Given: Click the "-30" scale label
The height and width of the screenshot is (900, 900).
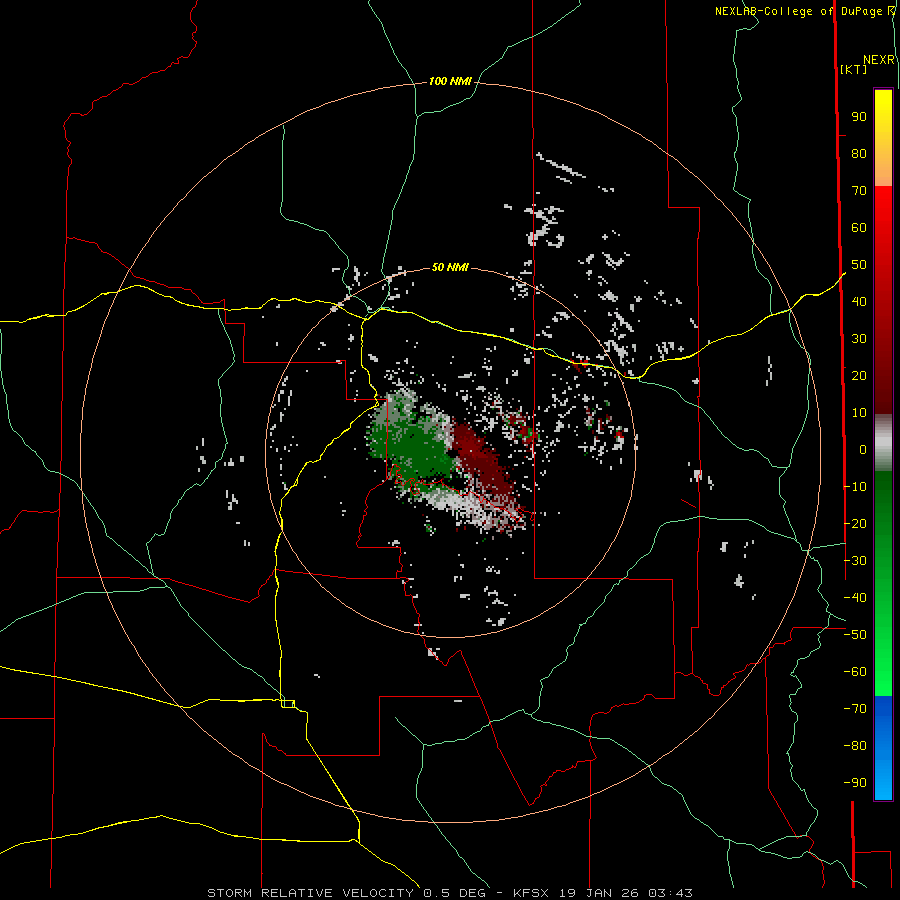Looking at the screenshot, I should 855,560.
